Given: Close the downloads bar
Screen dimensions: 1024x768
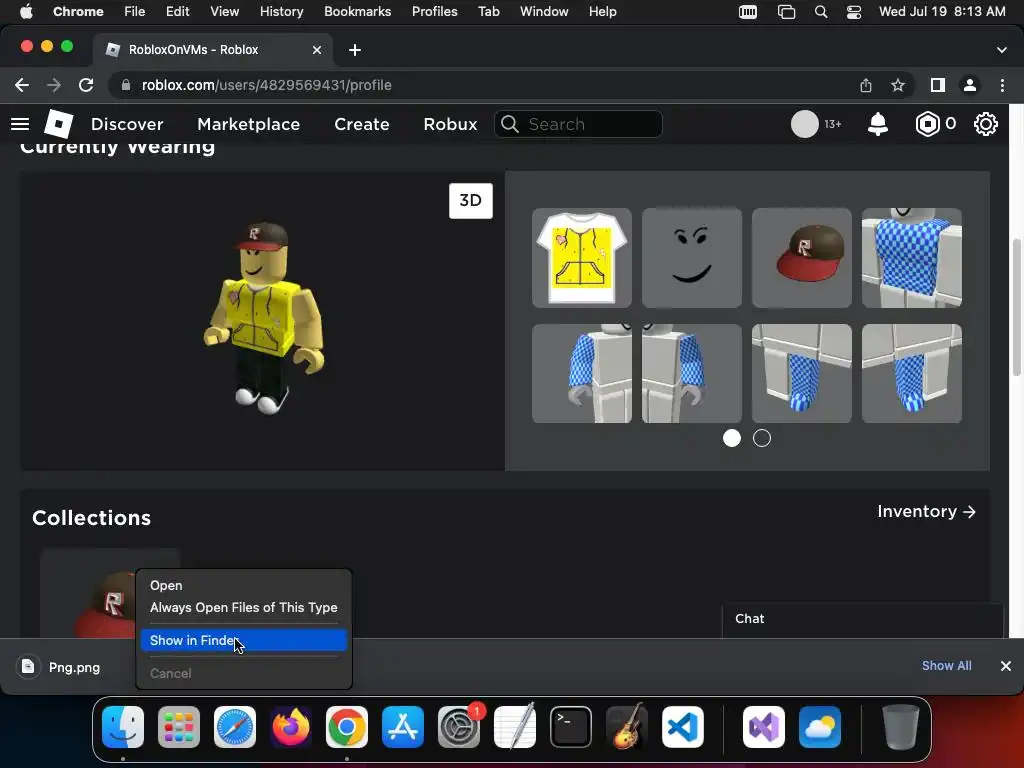Looking at the screenshot, I should [x=1006, y=666].
